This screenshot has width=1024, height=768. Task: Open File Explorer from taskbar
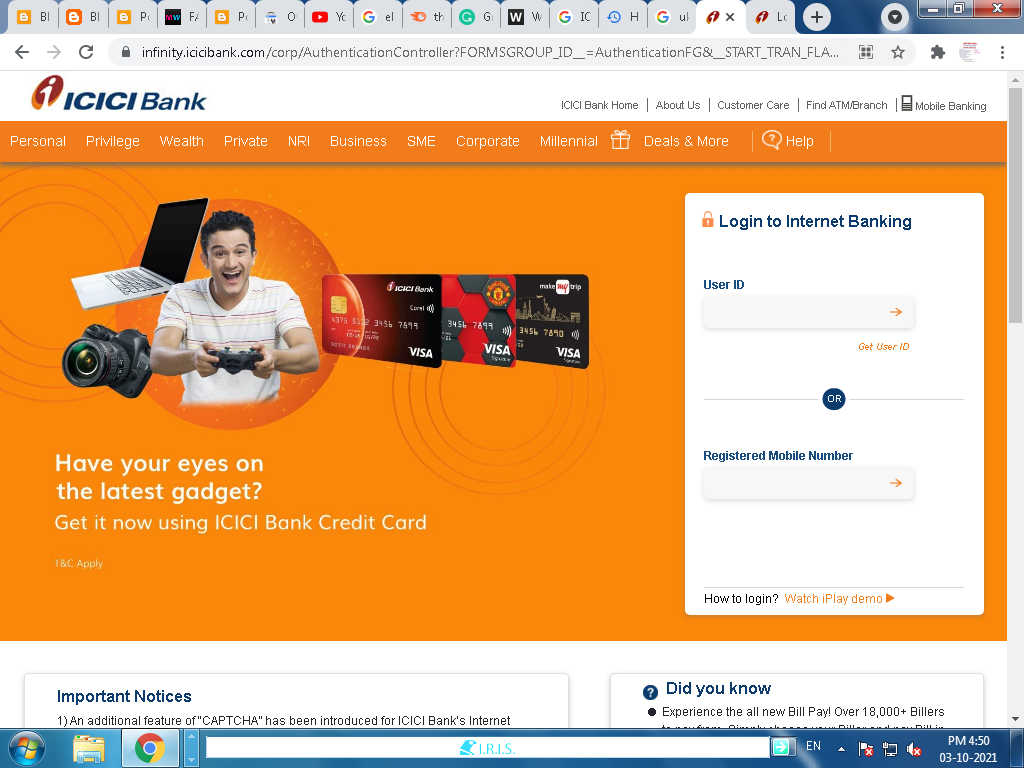(x=89, y=749)
